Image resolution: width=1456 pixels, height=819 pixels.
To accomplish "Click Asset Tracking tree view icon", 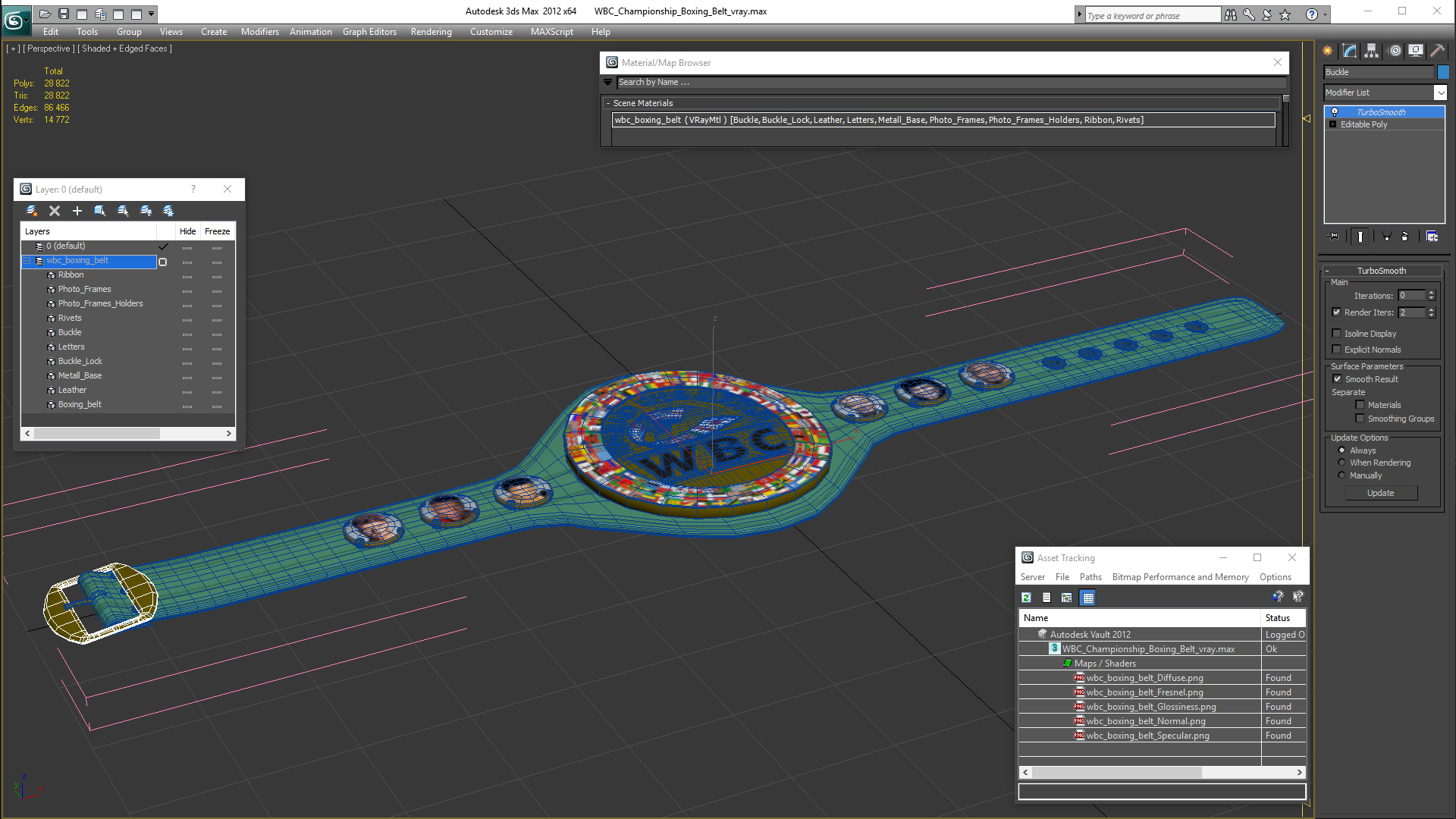I will pyautogui.click(x=1067, y=598).
